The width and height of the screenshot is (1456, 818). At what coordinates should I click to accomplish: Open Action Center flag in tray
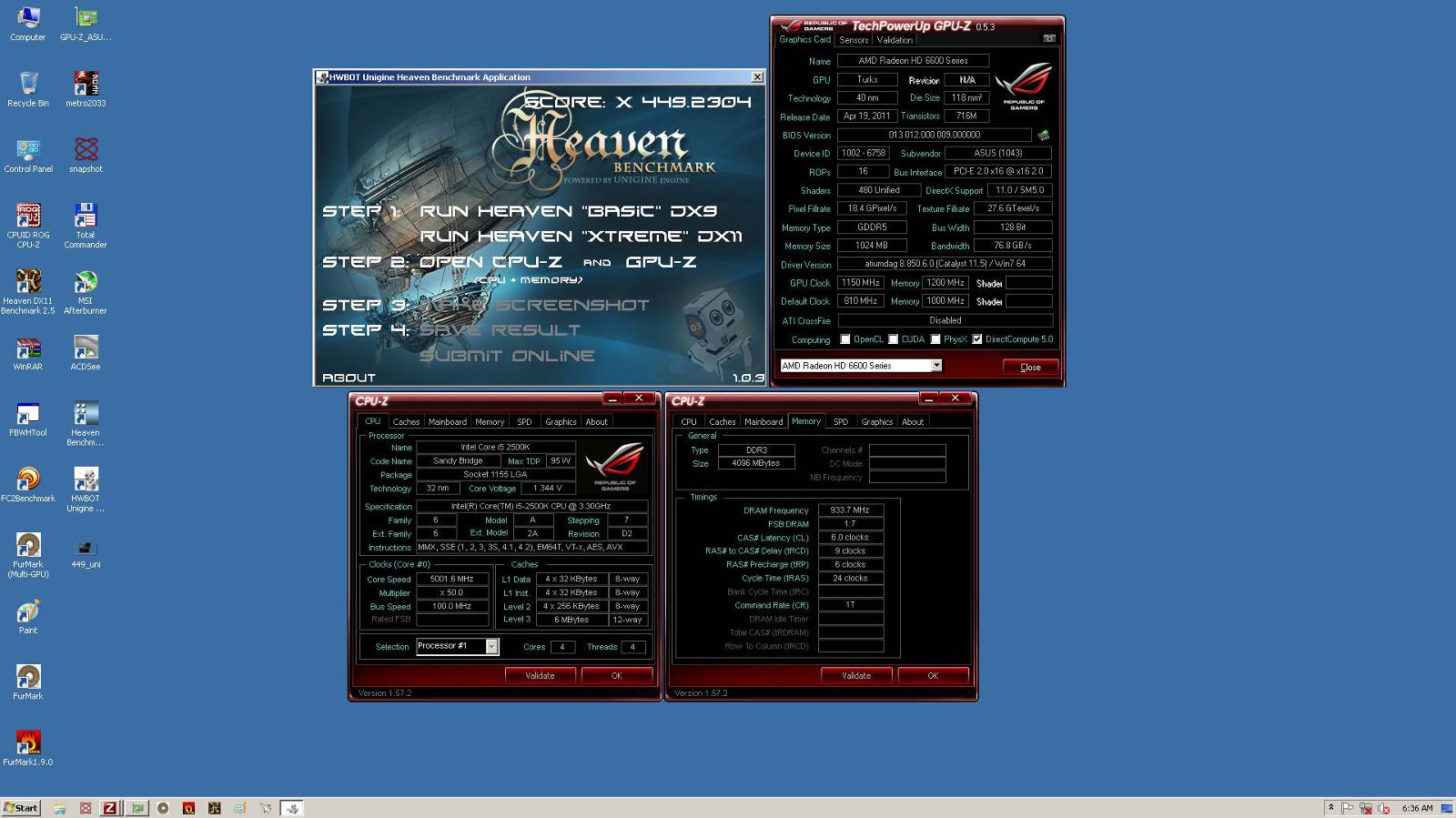pos(1348,808)
